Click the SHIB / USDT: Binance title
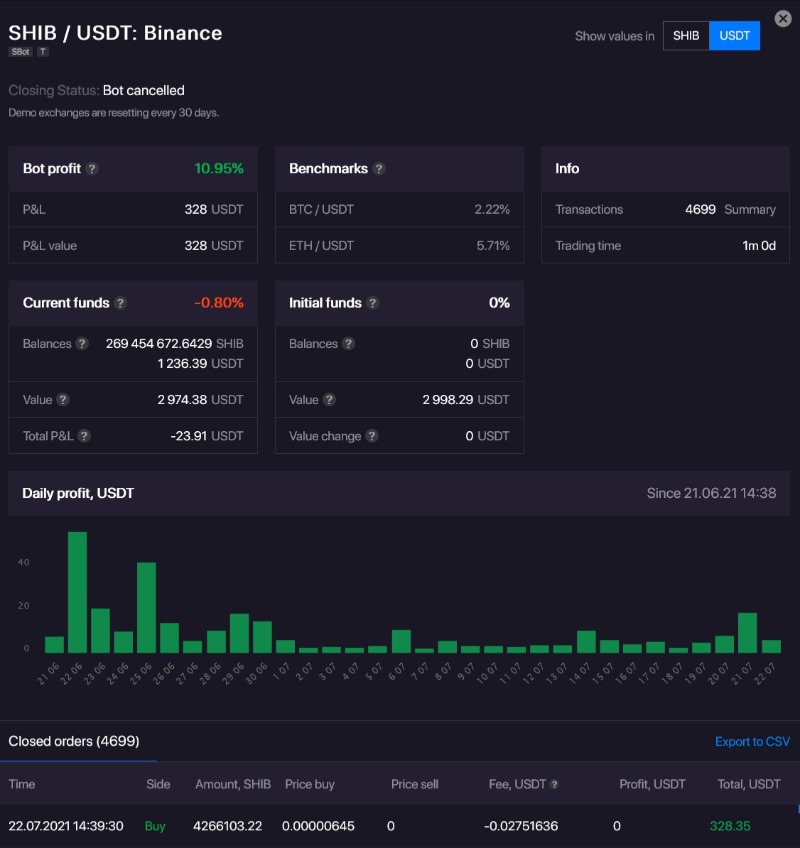The image size is (800, 848). [x=115, y=33]
